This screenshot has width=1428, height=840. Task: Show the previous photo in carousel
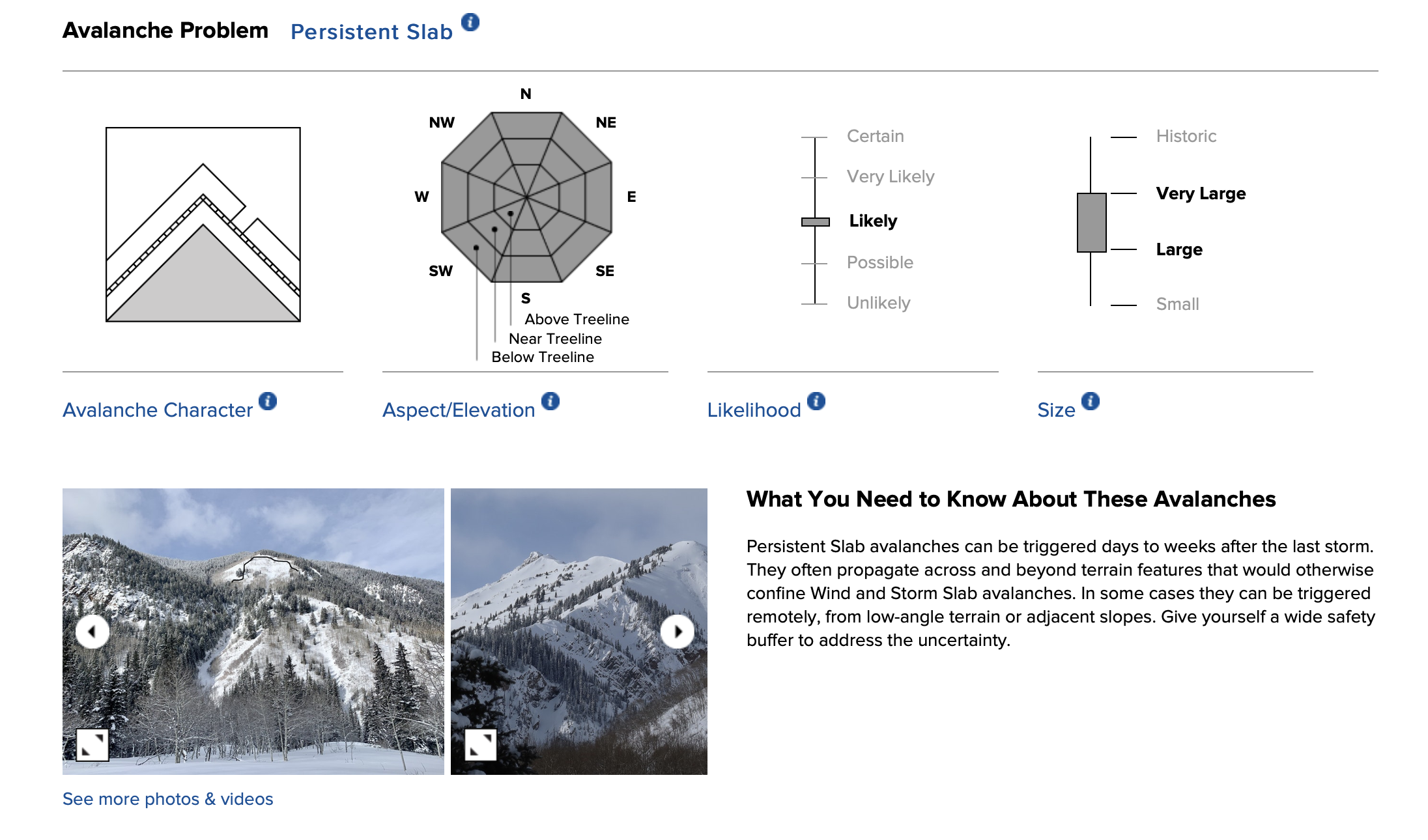point(93,632)
